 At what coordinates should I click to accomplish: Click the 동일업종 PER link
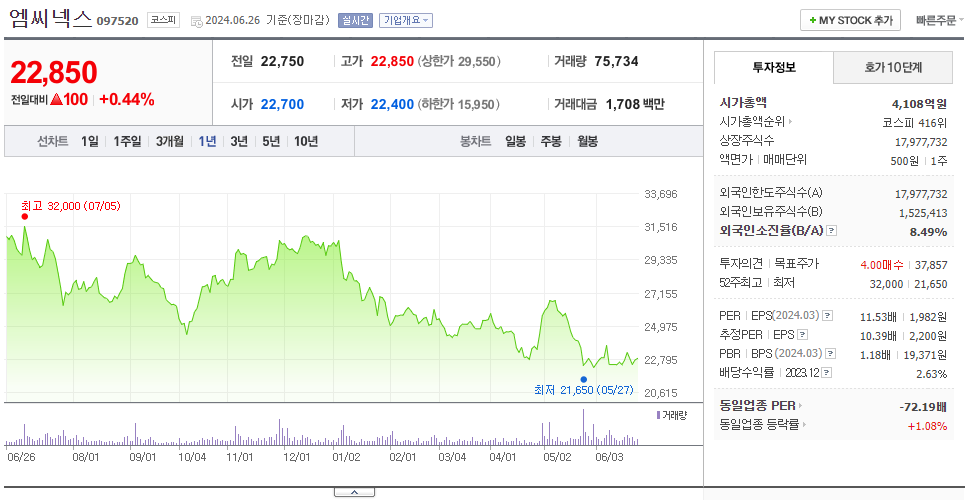757,406
